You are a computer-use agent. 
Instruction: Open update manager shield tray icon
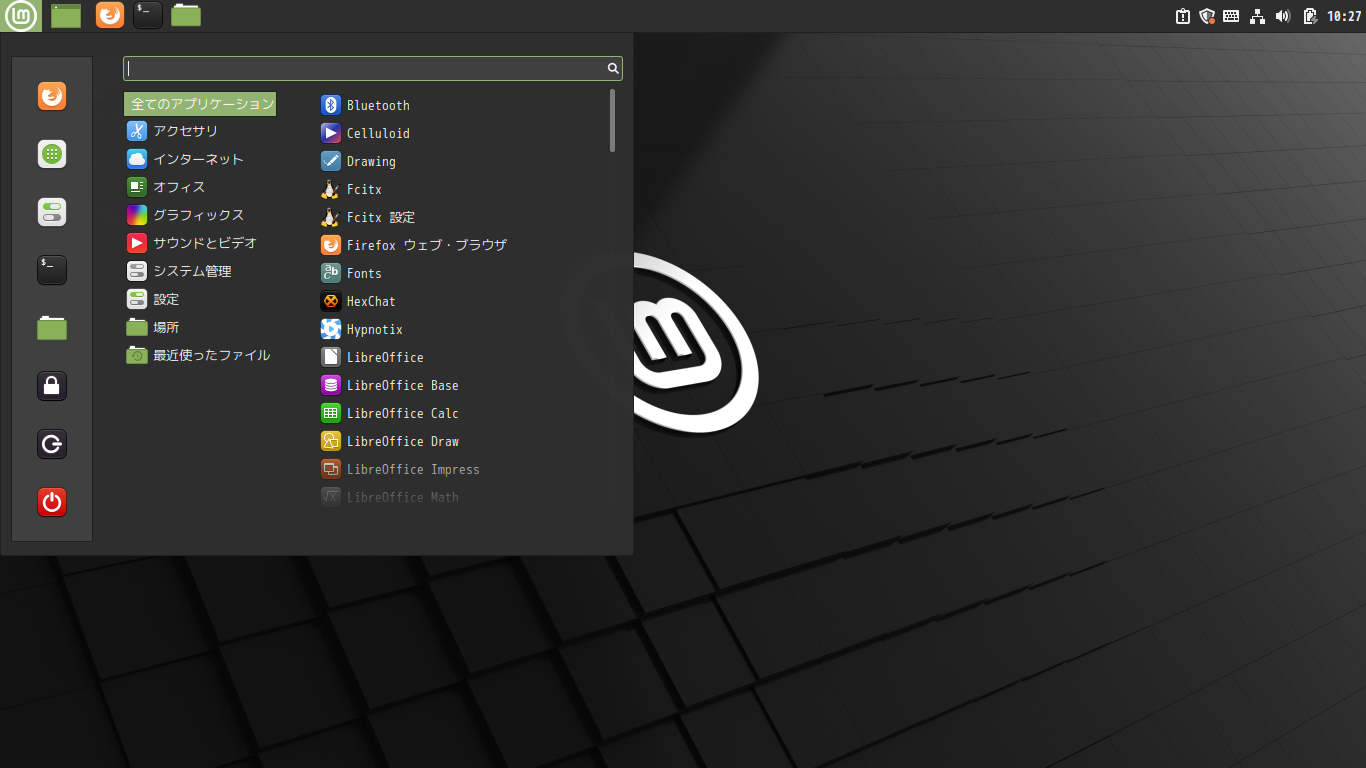[1207, 16]
